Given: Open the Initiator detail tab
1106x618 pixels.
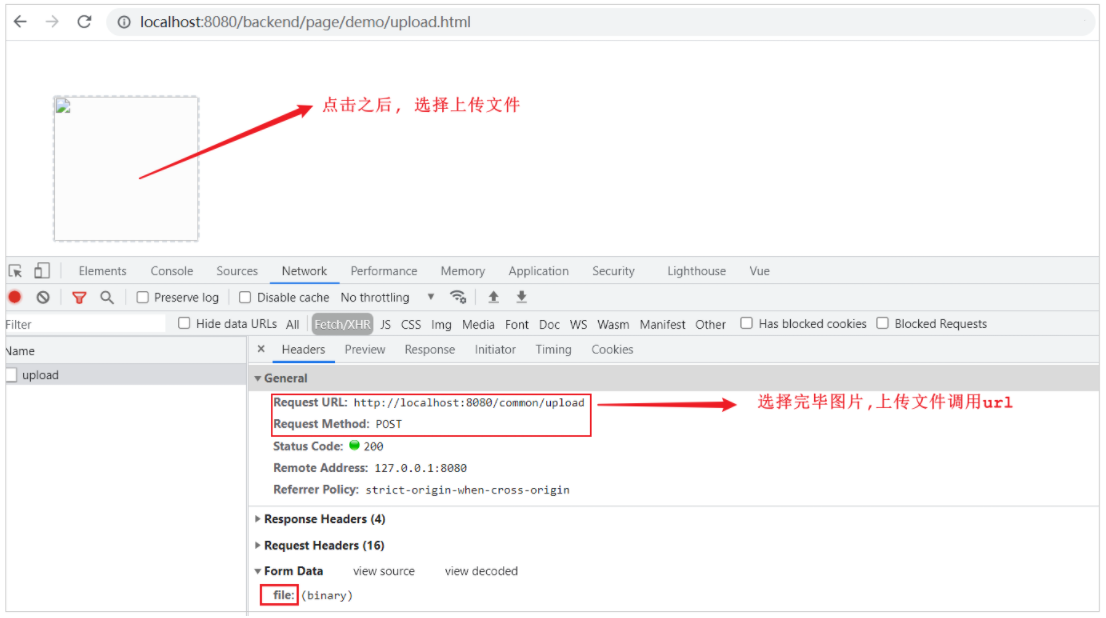Looking at the screenshot, I should pyautogui.click(x=495, y=350).
